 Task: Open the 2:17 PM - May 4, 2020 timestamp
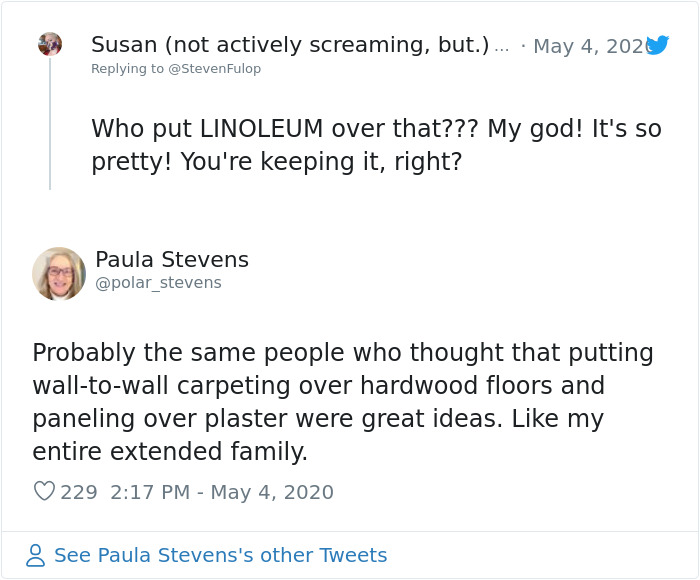pyautogui.click(x=222, y=492)
